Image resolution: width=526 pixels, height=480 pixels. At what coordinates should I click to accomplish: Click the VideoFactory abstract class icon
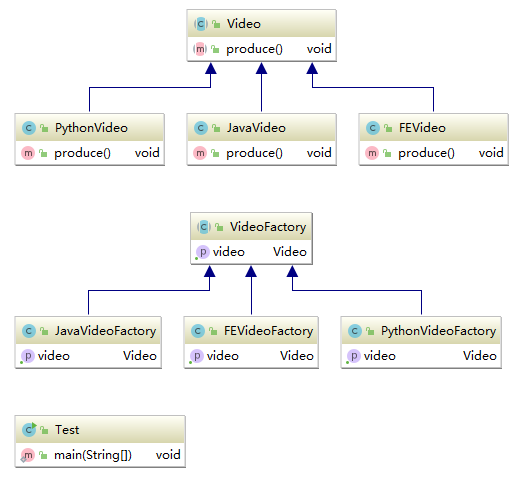tap(204, 227)
